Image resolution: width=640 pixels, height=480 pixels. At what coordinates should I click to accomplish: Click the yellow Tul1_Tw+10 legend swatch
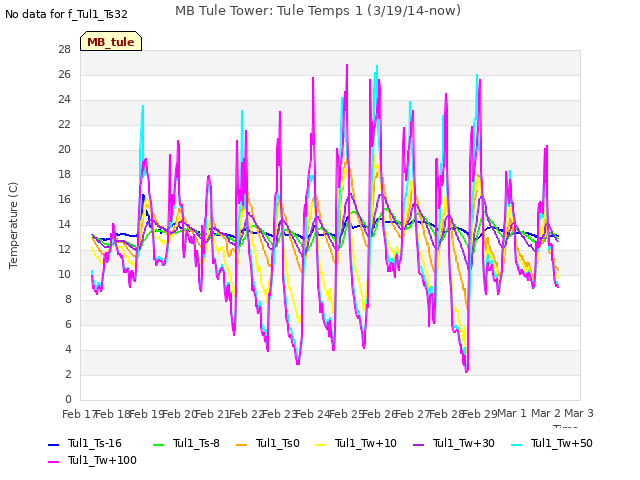pos(321,444)
